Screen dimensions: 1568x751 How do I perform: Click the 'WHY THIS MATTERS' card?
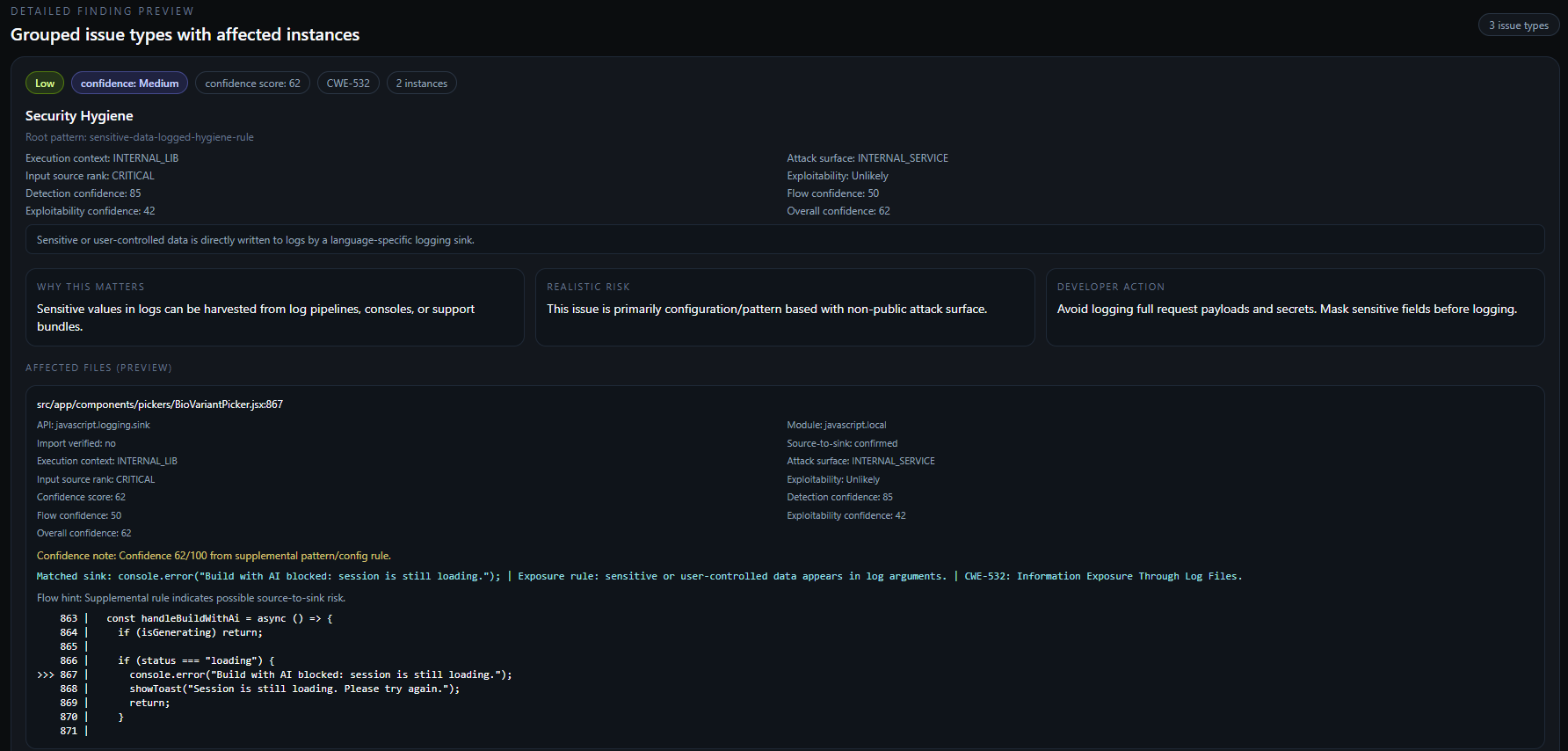pos(275,307)
